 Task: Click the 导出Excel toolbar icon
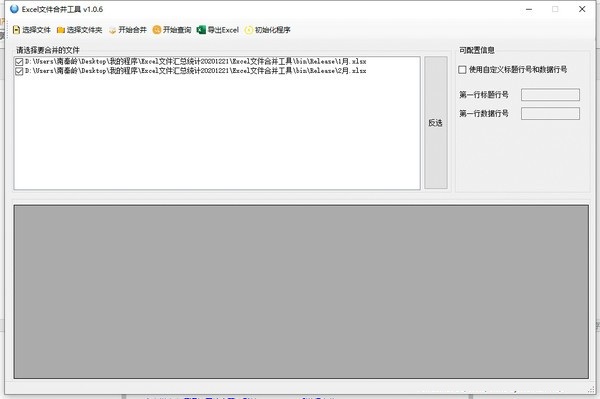tap(201, 30)
